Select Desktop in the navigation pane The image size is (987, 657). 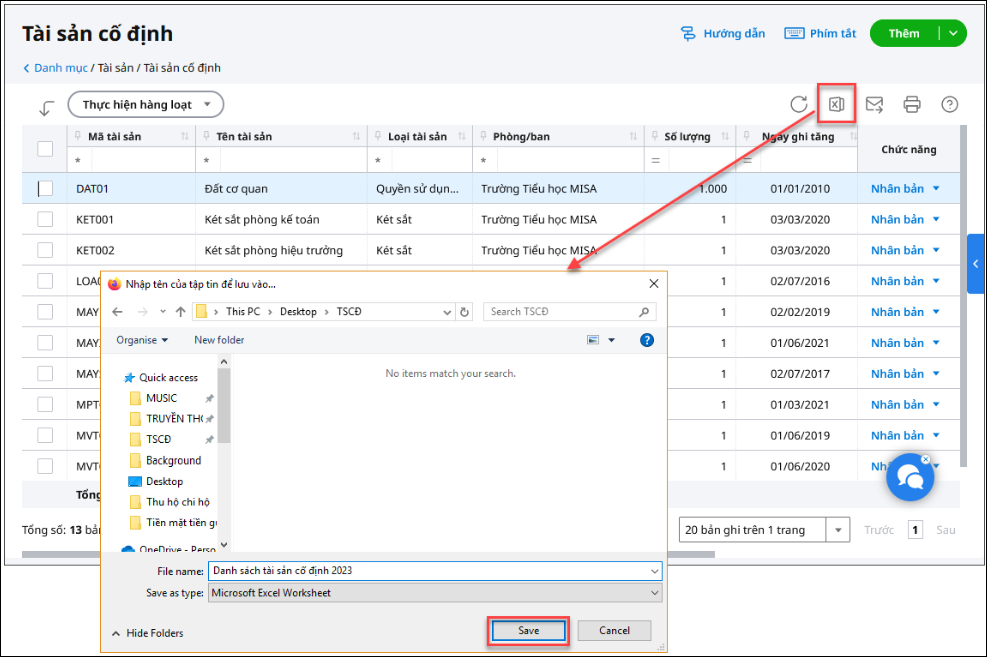point(164,481)
